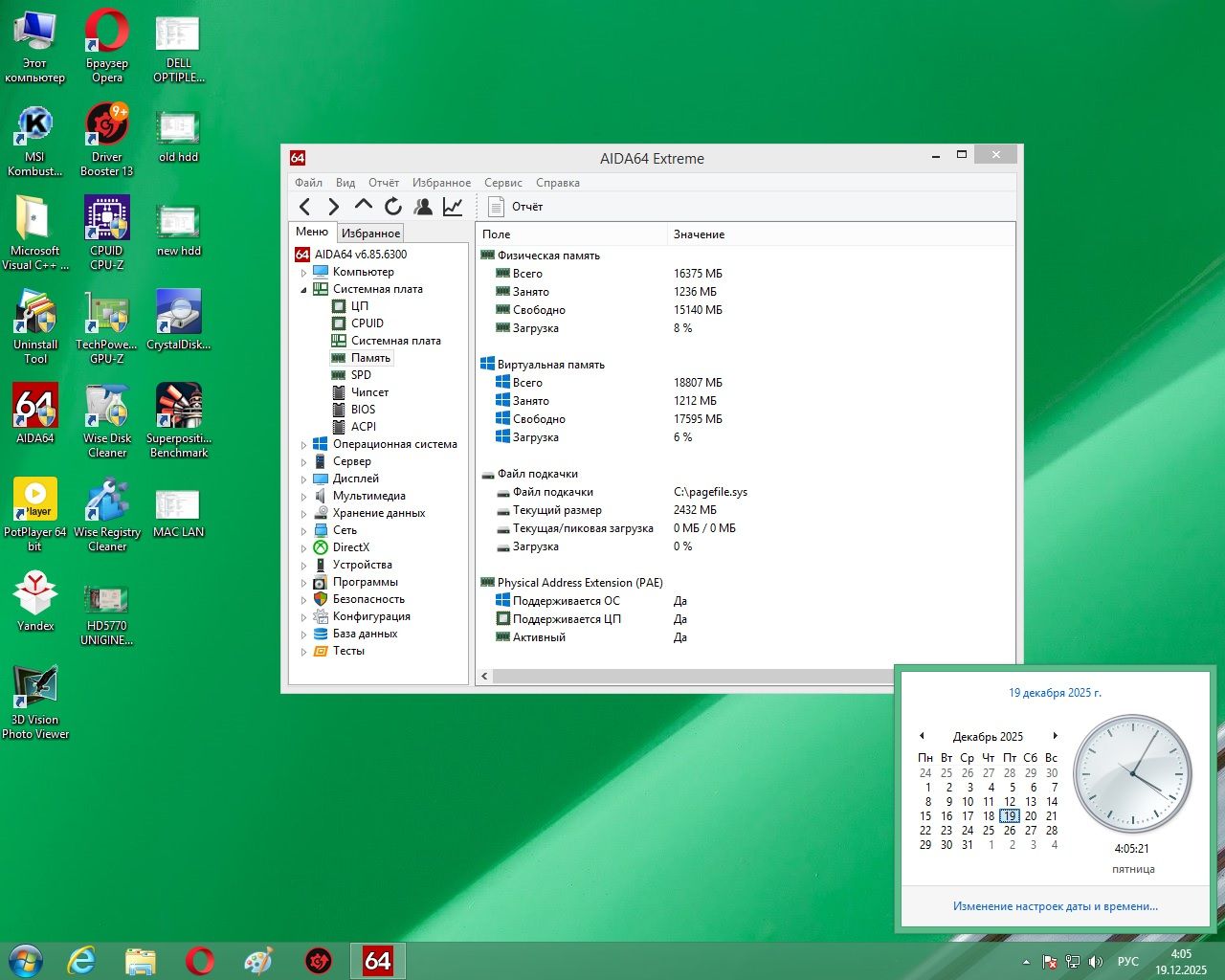The width and height of the screenshot is (1225, 980).
Task: Open the Сервис menu
Action: [x=502, y=183]
